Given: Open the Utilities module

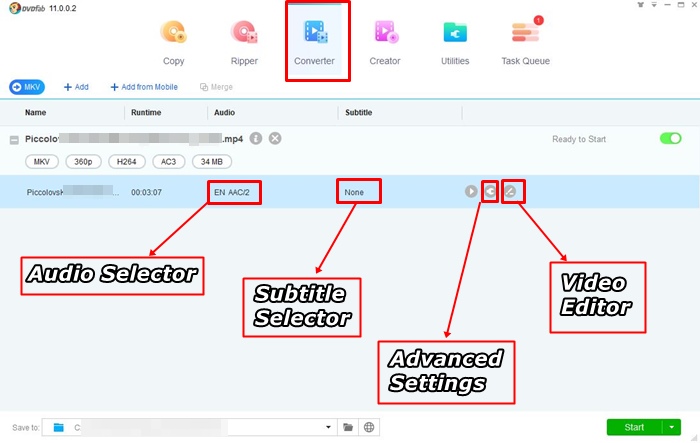Looking at the screenshot, I should click(455, 43).
